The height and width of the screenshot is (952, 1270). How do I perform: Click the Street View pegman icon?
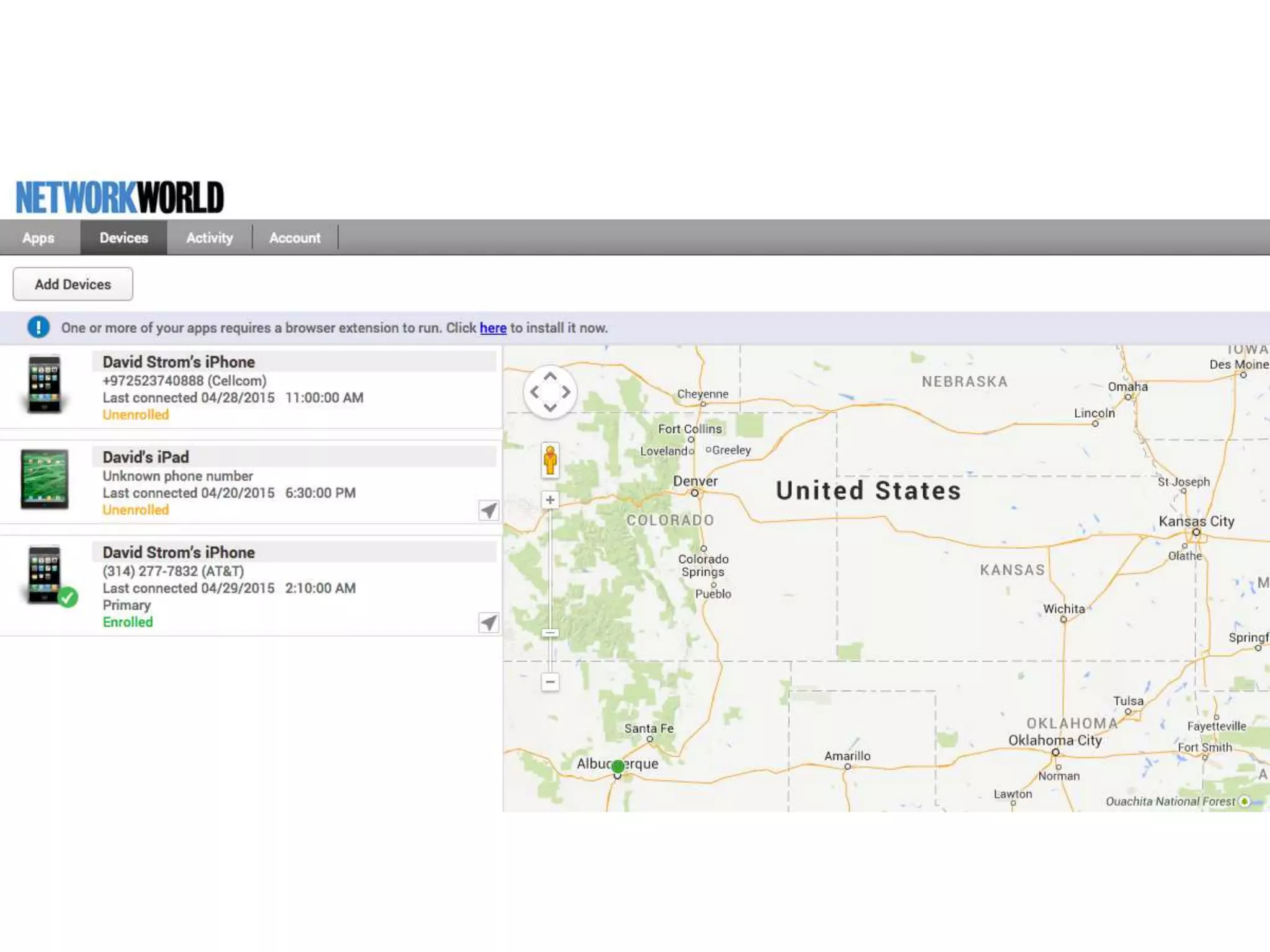click(x=550, y=461)
